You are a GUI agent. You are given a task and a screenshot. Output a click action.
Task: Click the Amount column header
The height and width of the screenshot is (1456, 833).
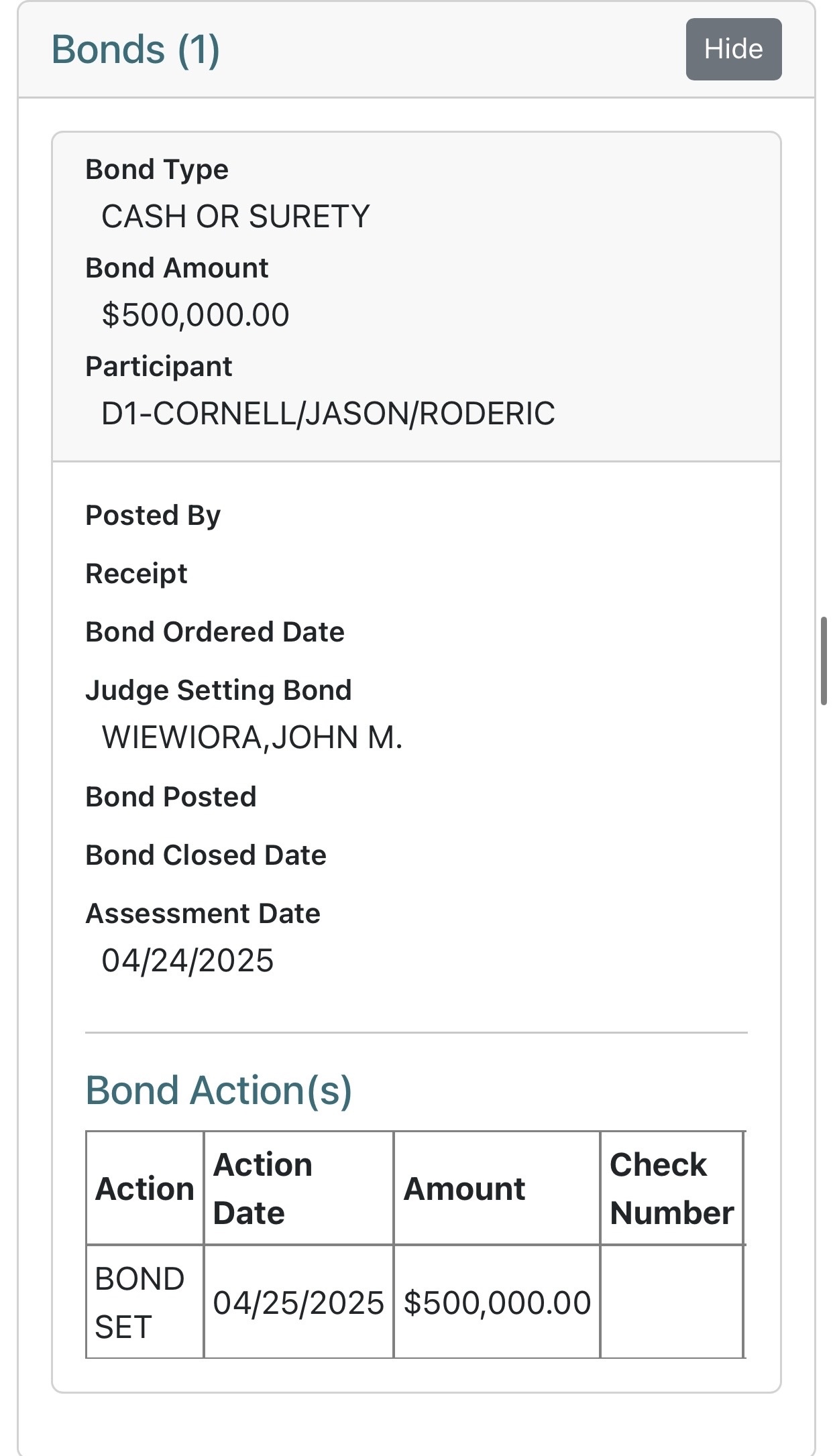[497, 1189]
